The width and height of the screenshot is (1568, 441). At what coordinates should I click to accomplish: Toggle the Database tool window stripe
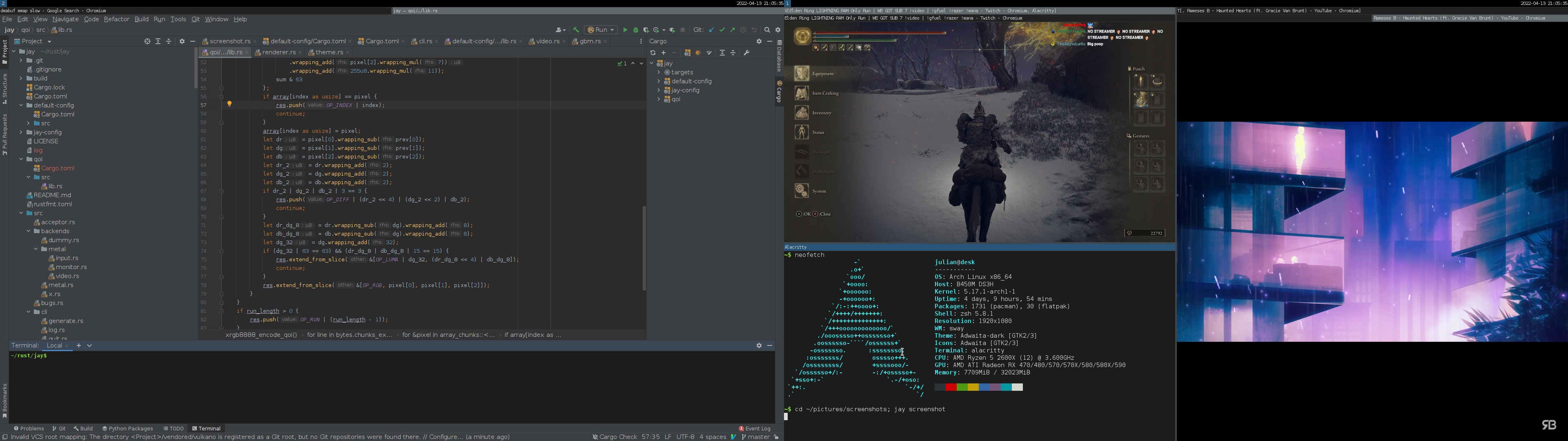click(x=780, y=57)
